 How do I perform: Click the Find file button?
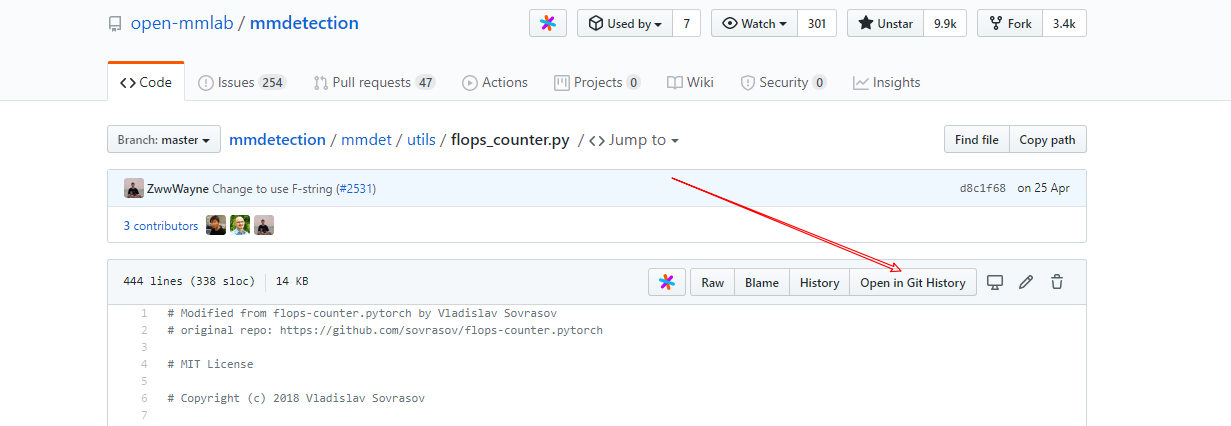[977, 139]
